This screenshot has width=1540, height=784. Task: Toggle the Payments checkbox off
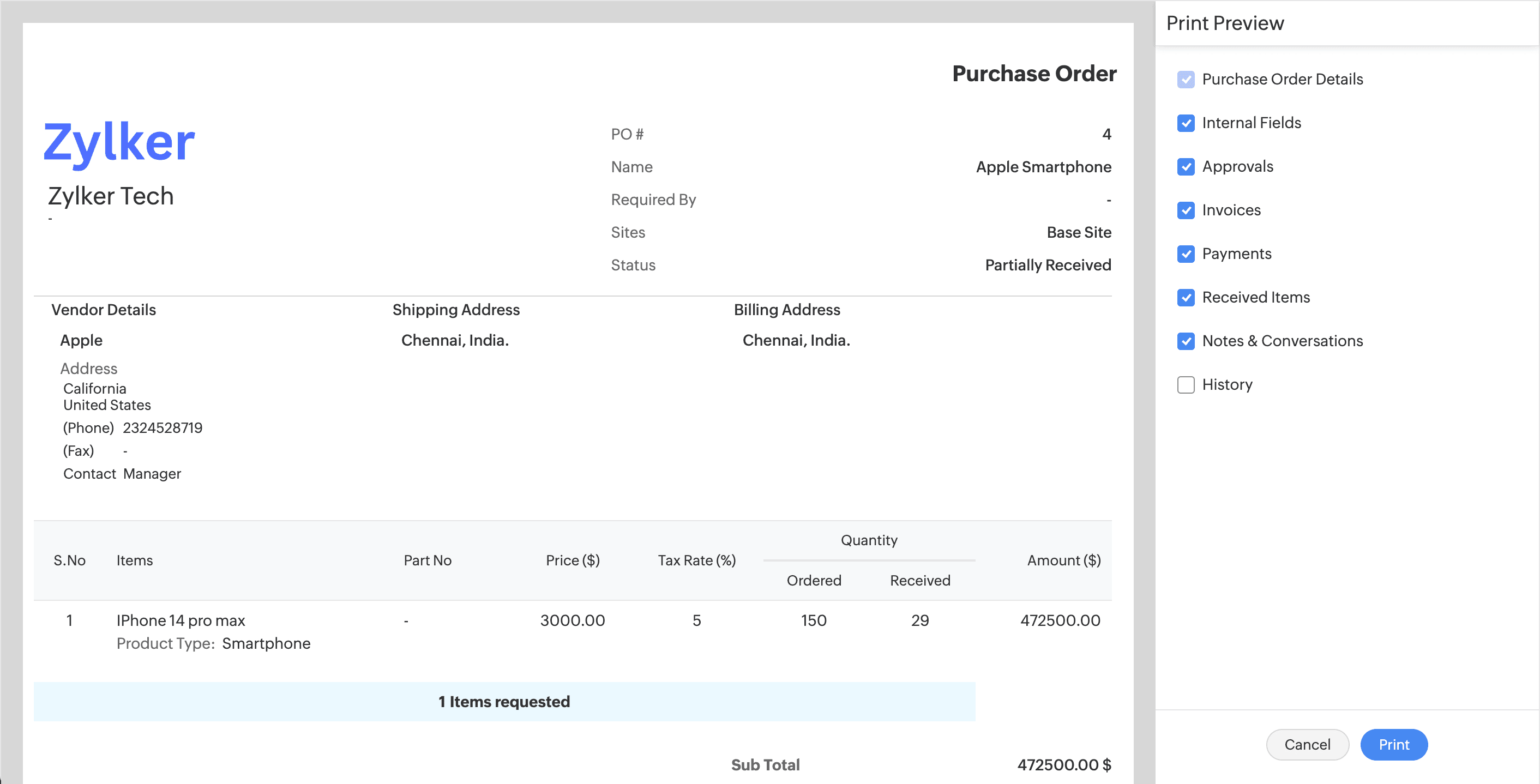[x=1186, y=254]
